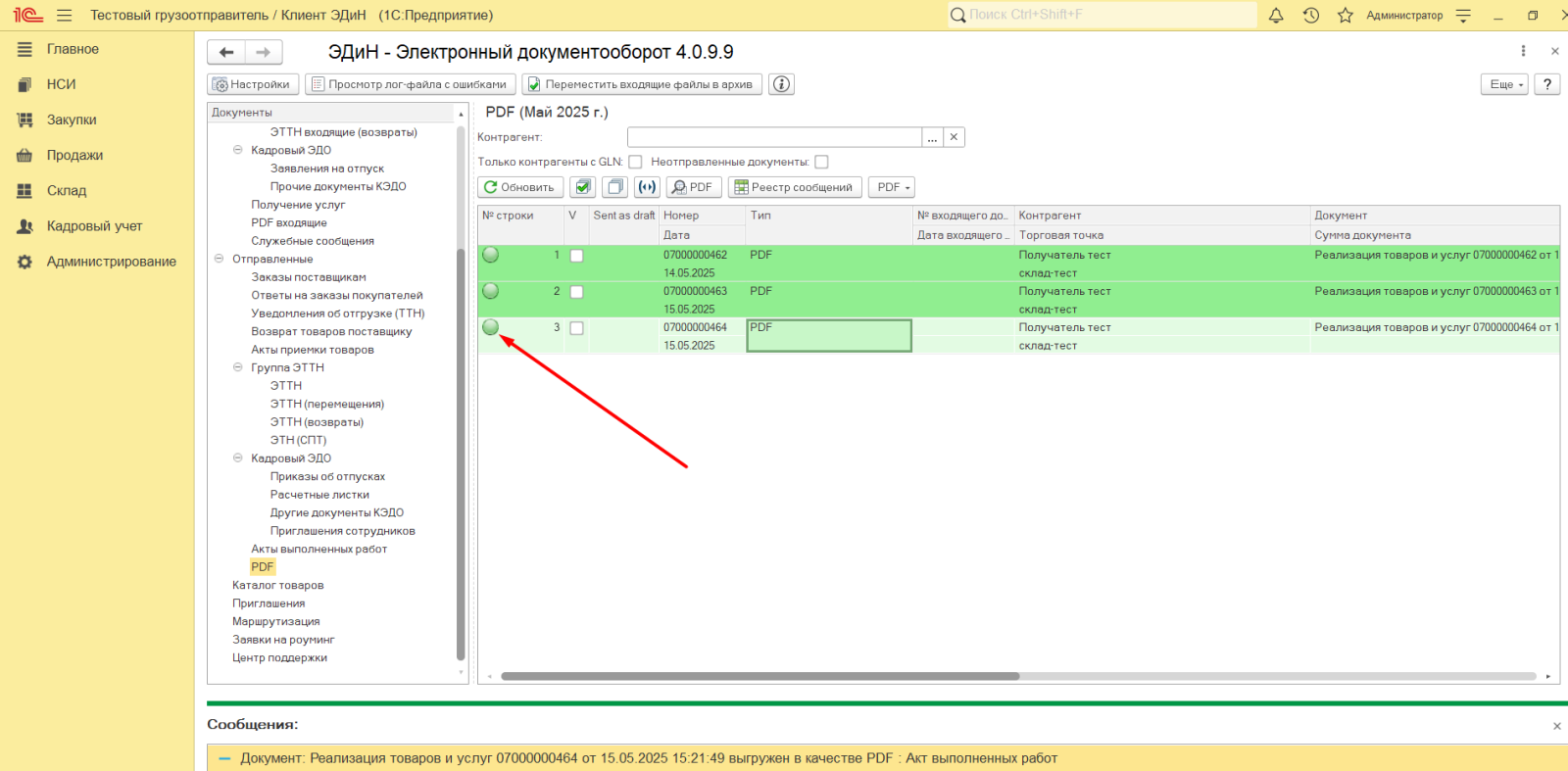This screenshot has width=1568, height=771.
Task: Open the Еще dropdown menu
Action: [x=1504, y=84]
